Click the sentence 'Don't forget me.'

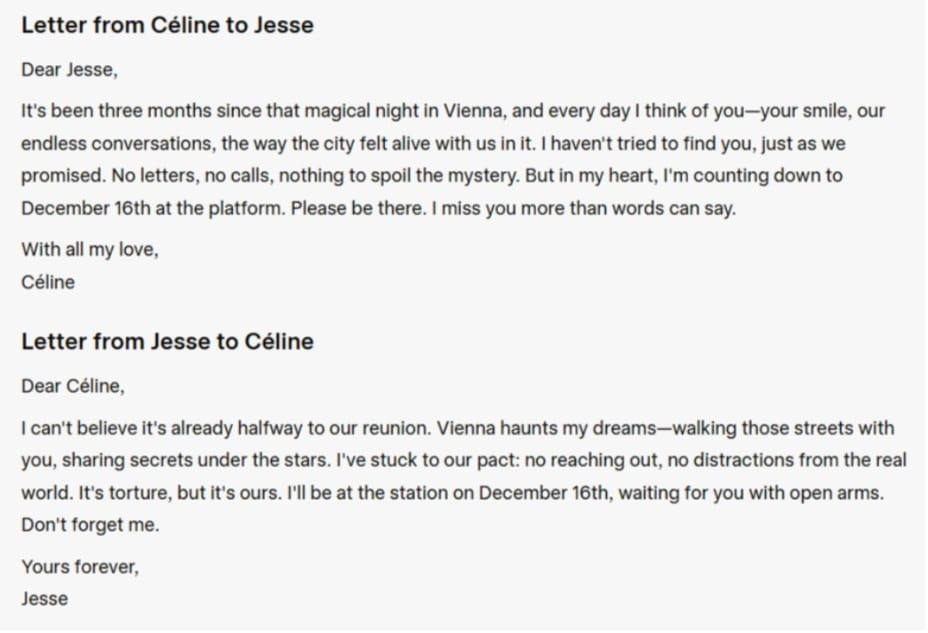(x=90, y=525)
